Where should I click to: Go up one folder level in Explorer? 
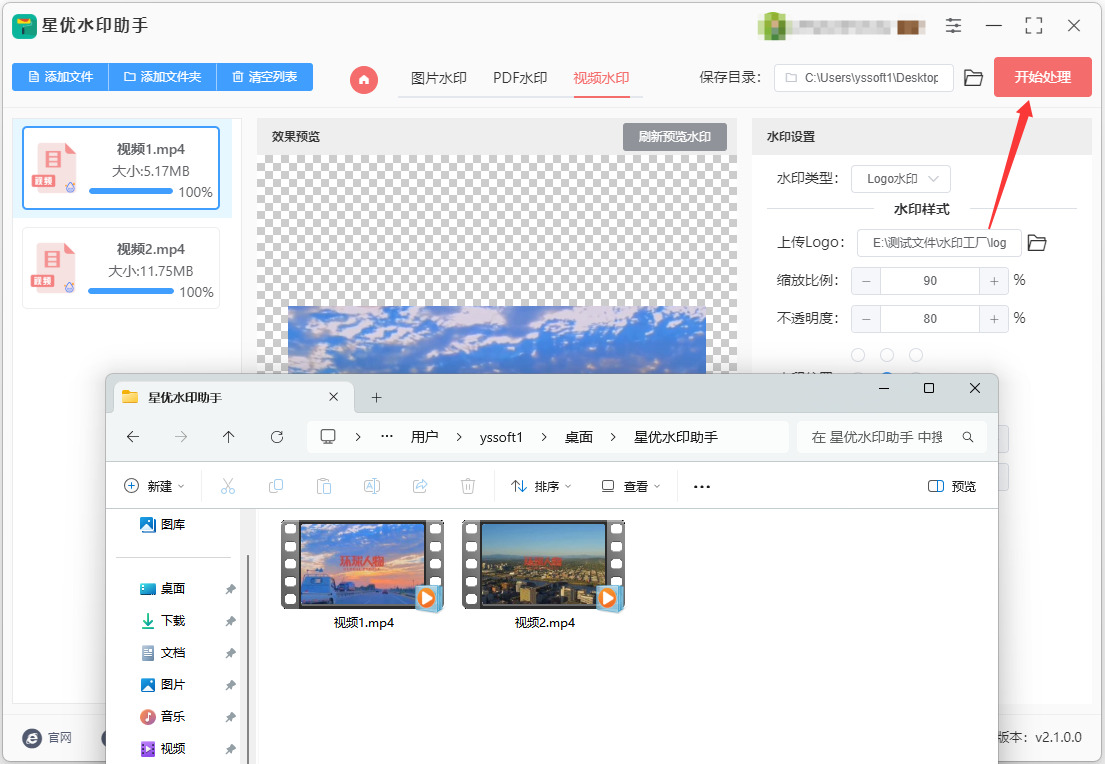pyautogui.click(x=228, y=437)
